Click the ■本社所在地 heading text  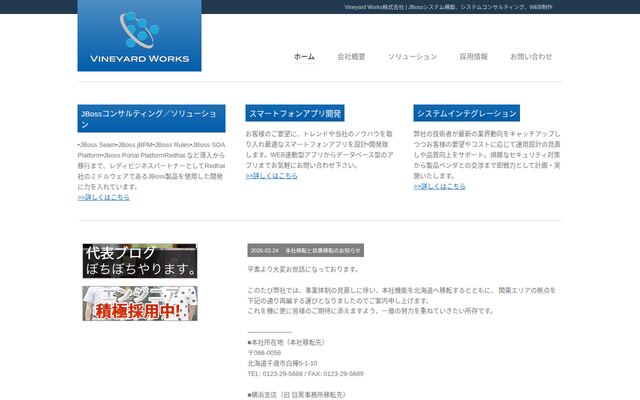287,342
